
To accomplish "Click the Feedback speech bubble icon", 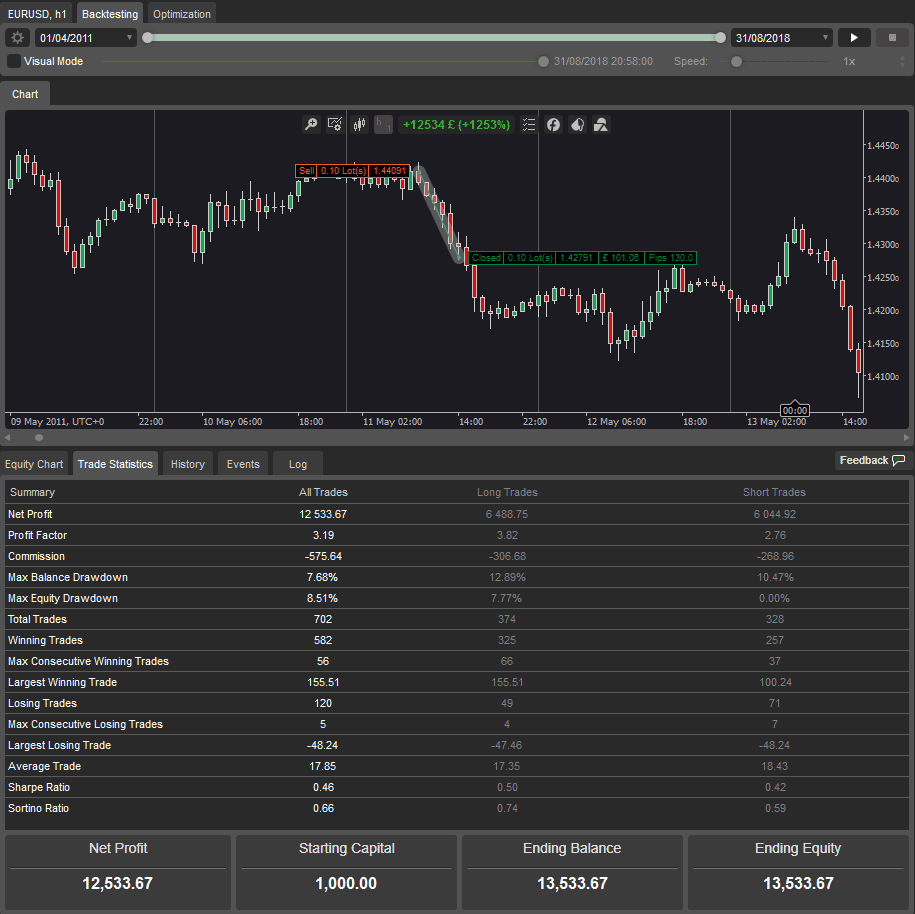I will pyautogui.click(x=899, y=460).
